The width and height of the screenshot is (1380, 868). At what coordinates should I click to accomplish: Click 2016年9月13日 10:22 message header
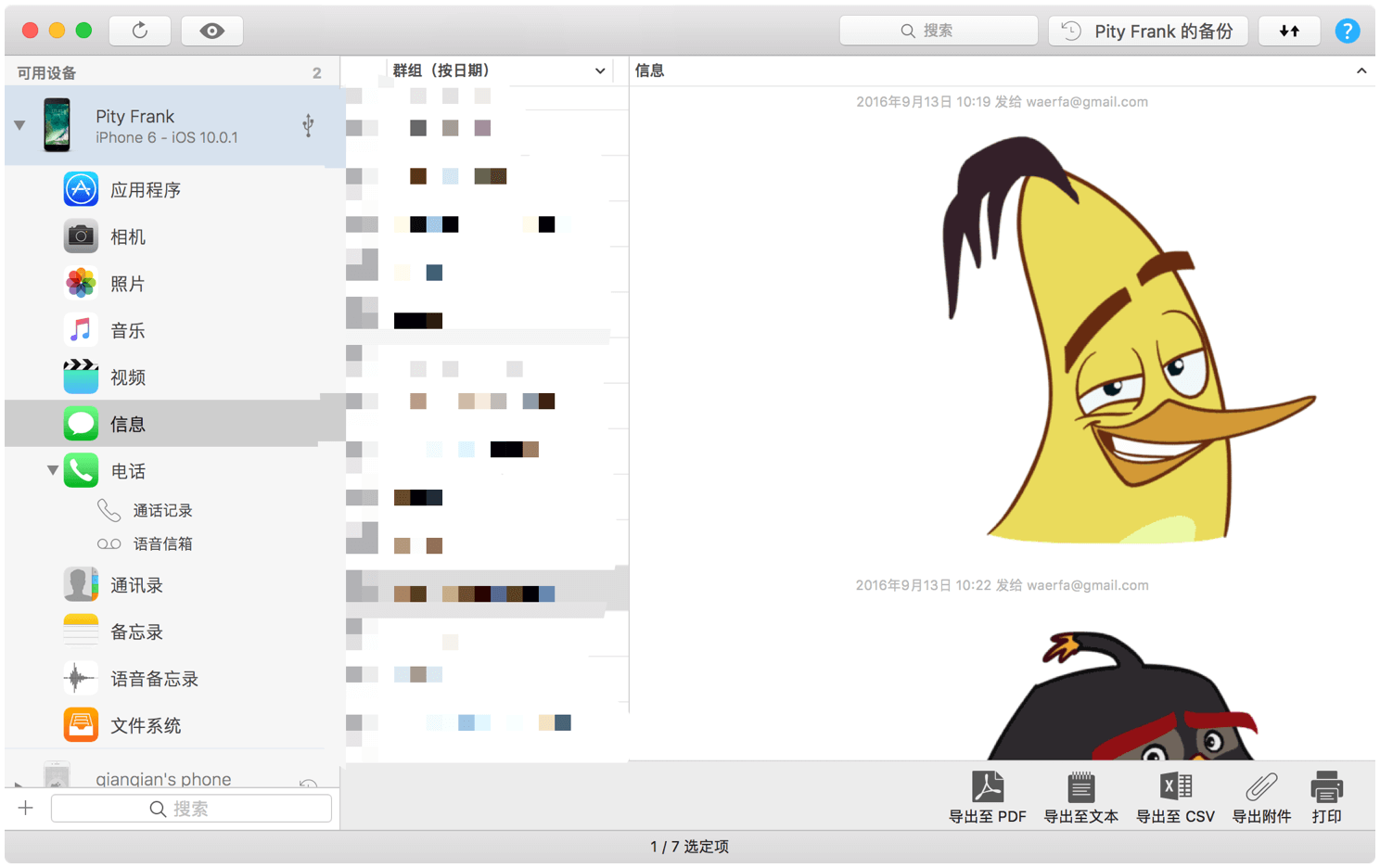coord(1002,585)
